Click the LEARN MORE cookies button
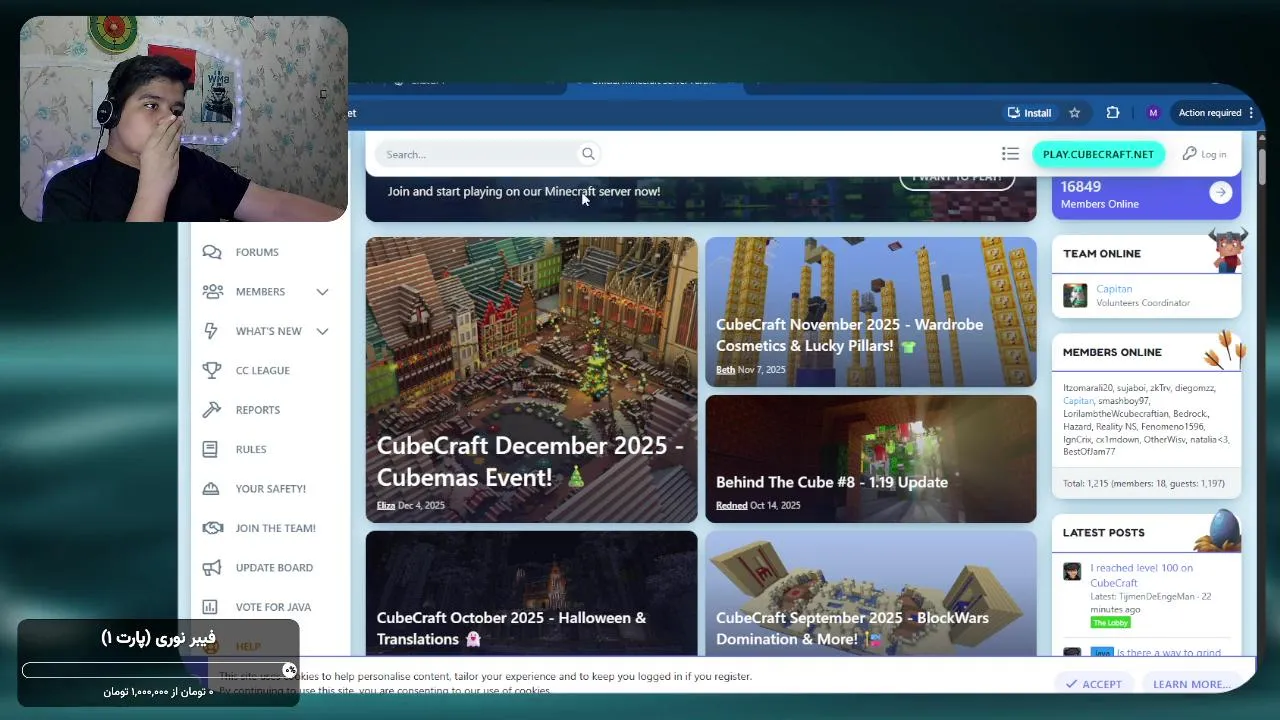The height and width of the screenshot is (720, 1280). [x=1191, y=684]
